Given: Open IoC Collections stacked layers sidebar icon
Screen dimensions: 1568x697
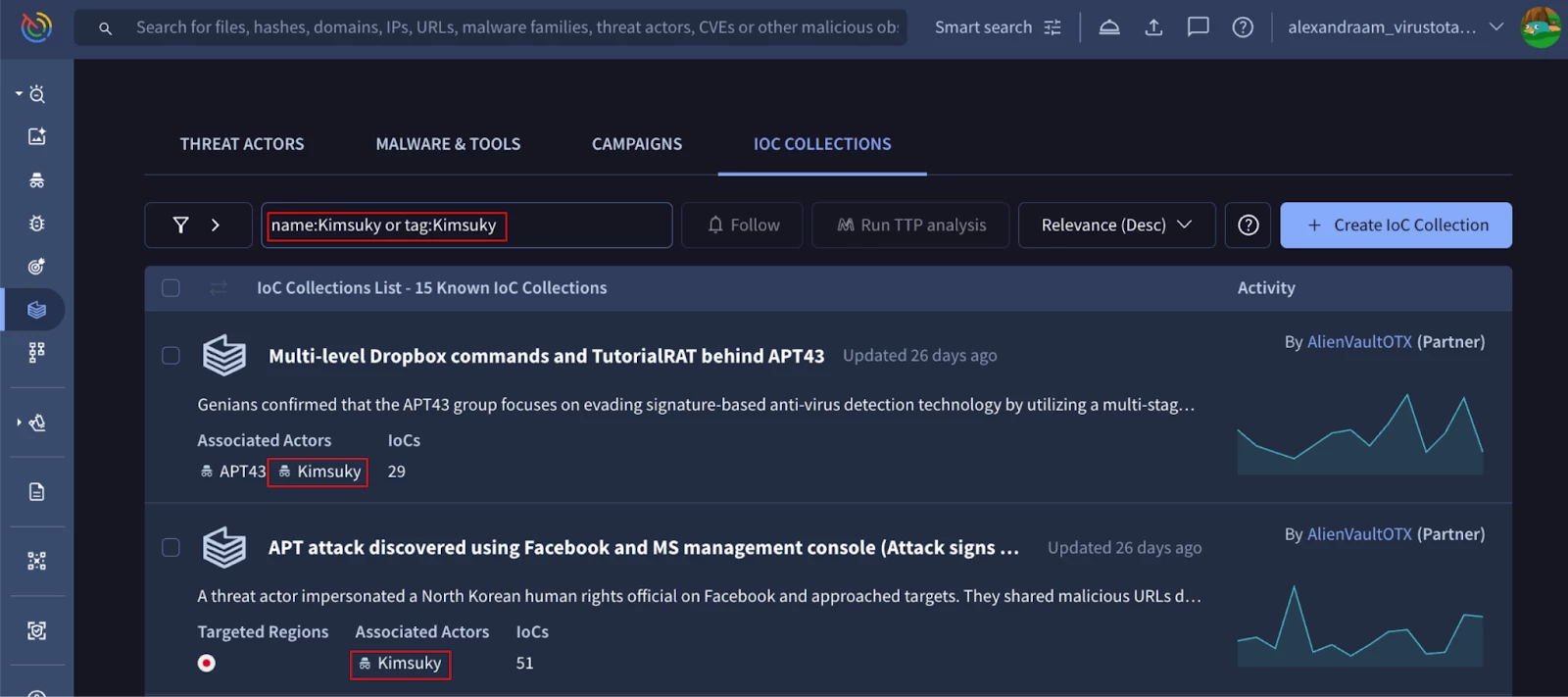Looking at the screenshot, I should point(37,310).
